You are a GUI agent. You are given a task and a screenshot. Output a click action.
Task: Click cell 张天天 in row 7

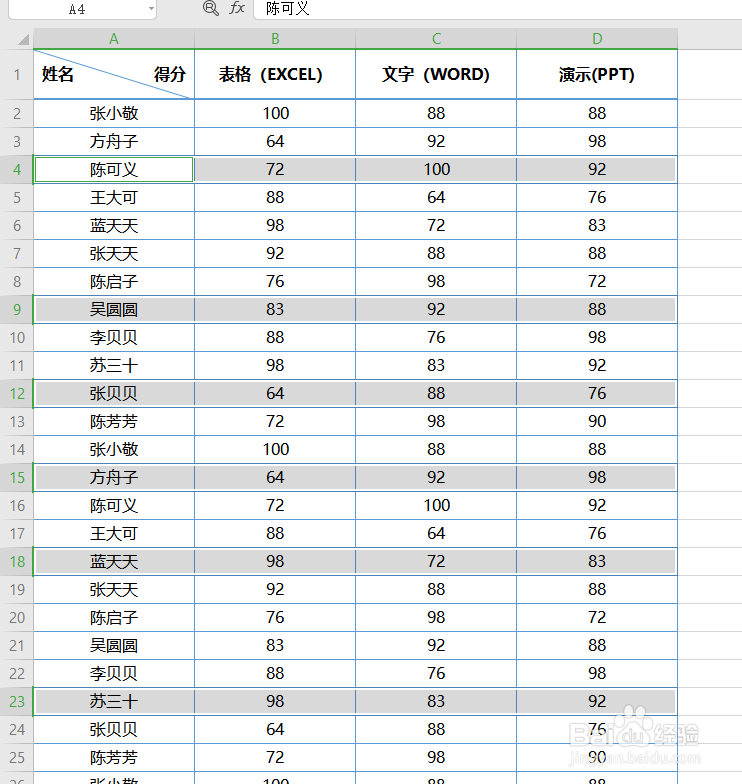click(114, 254)
